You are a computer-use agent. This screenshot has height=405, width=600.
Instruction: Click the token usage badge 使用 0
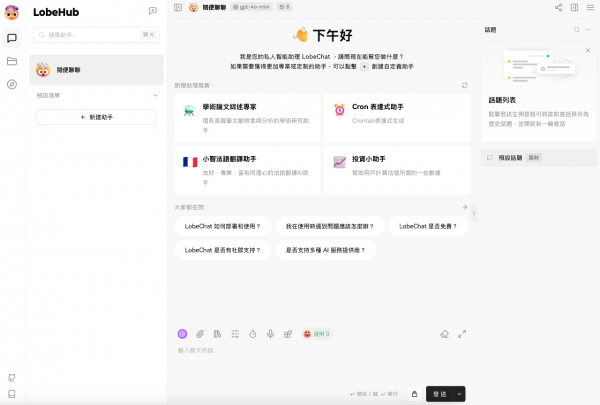click(x=317, y=334)
